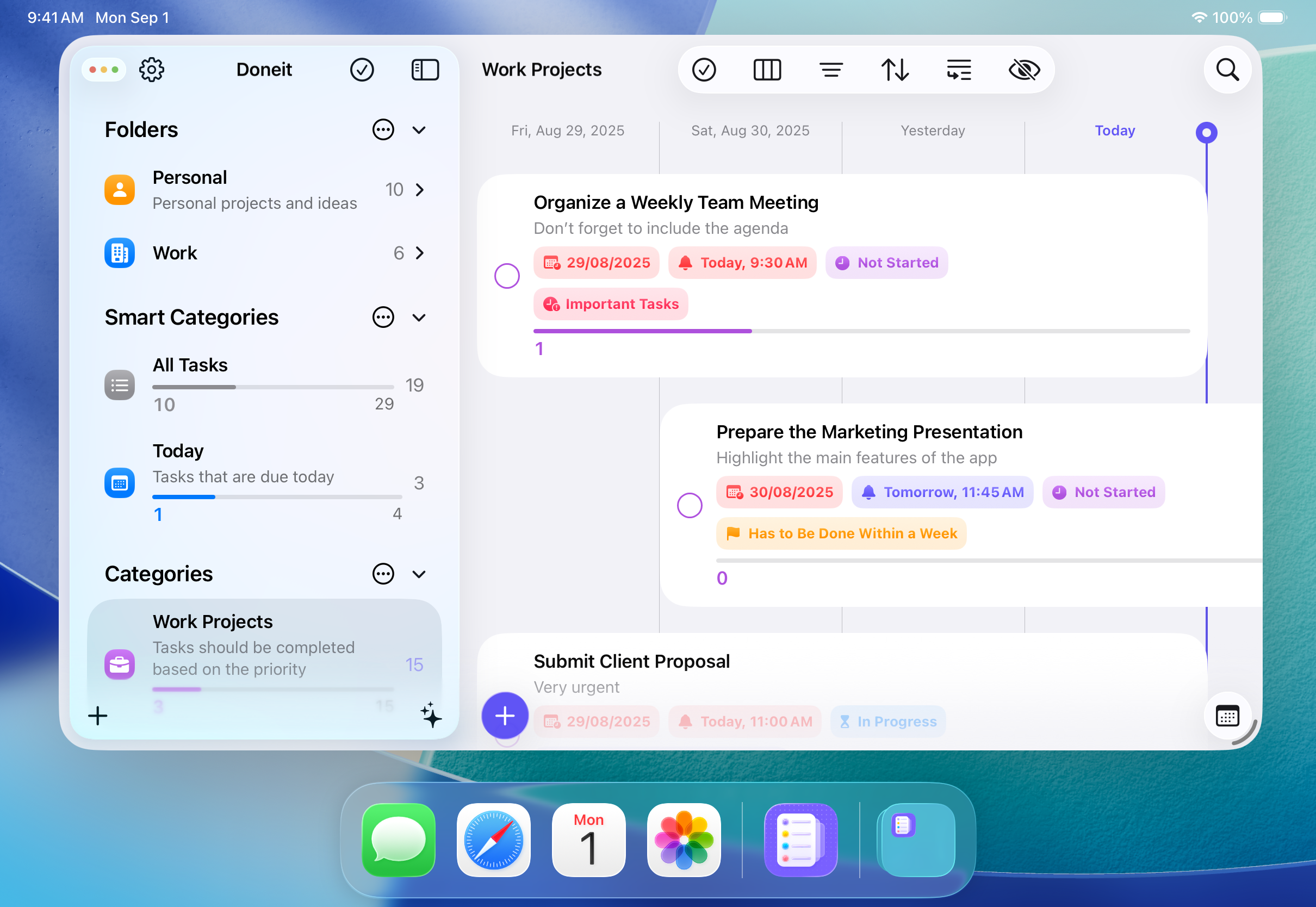Image resolution: width=1316 pixels, height=907 pixels.
Task: Click the grouping options list icon
Action: [x=959, y=70]
